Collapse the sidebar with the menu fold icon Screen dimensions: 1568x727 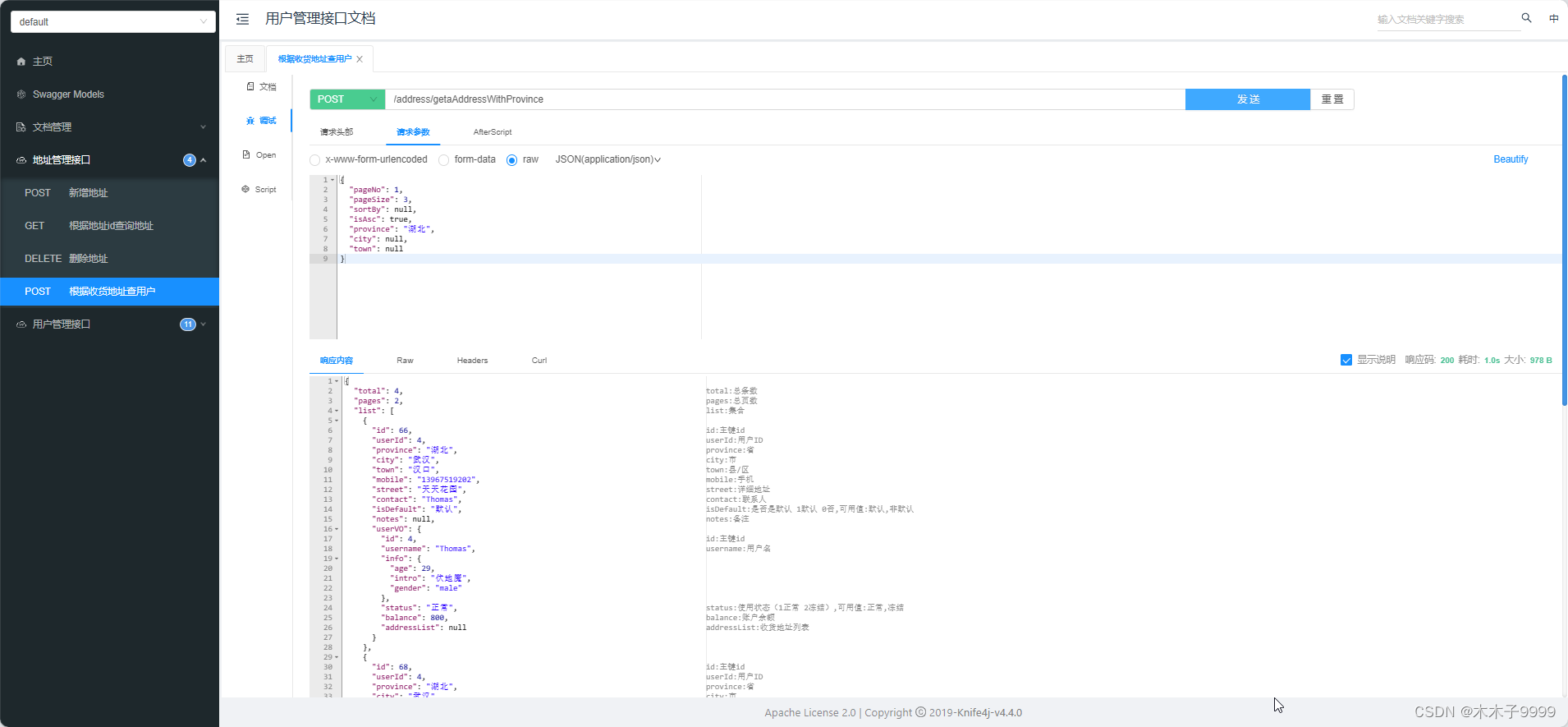pos(243,19)
